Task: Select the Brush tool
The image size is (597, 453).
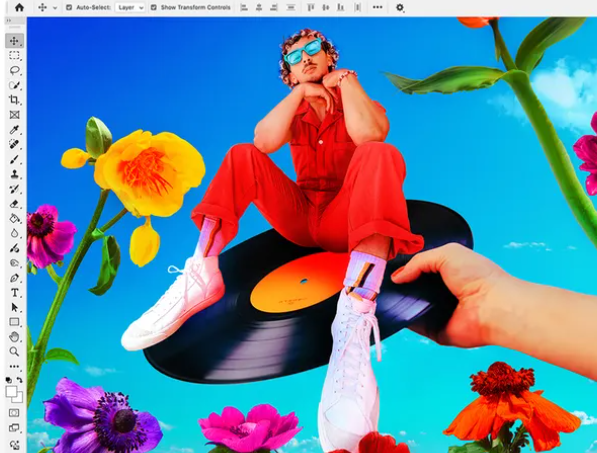Action: click(14, 160)
